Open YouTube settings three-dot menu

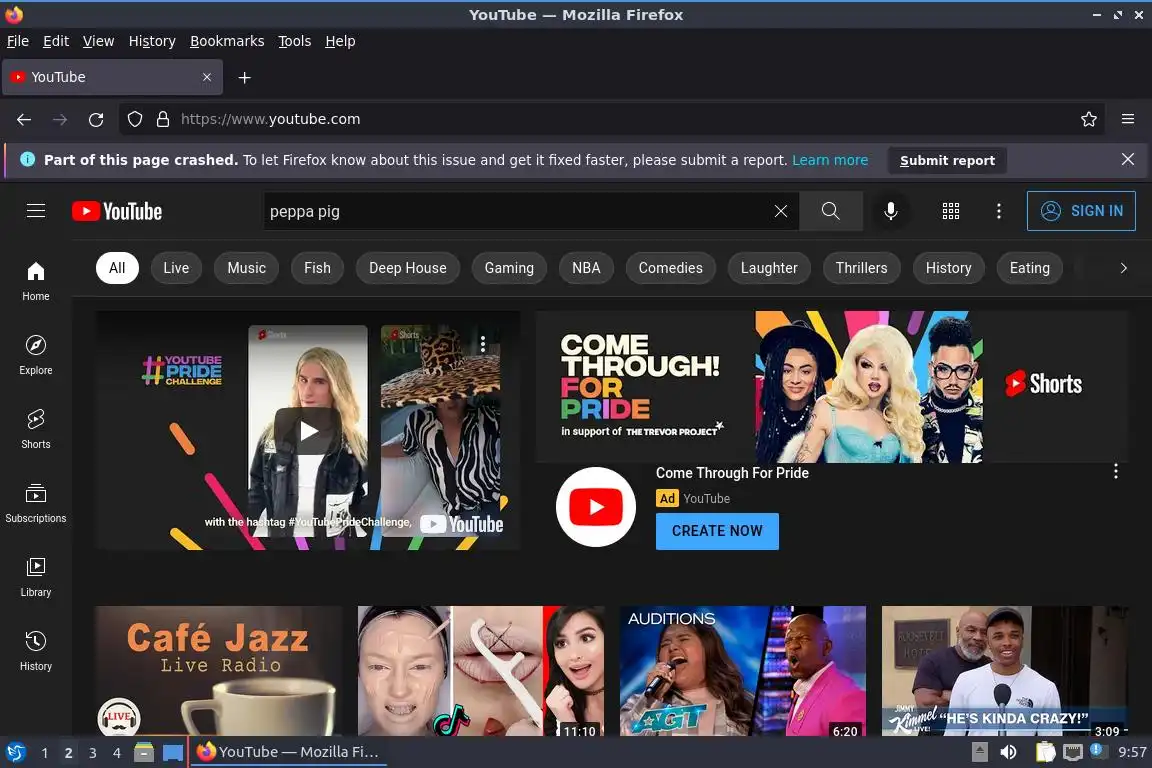tap(998, 212)
